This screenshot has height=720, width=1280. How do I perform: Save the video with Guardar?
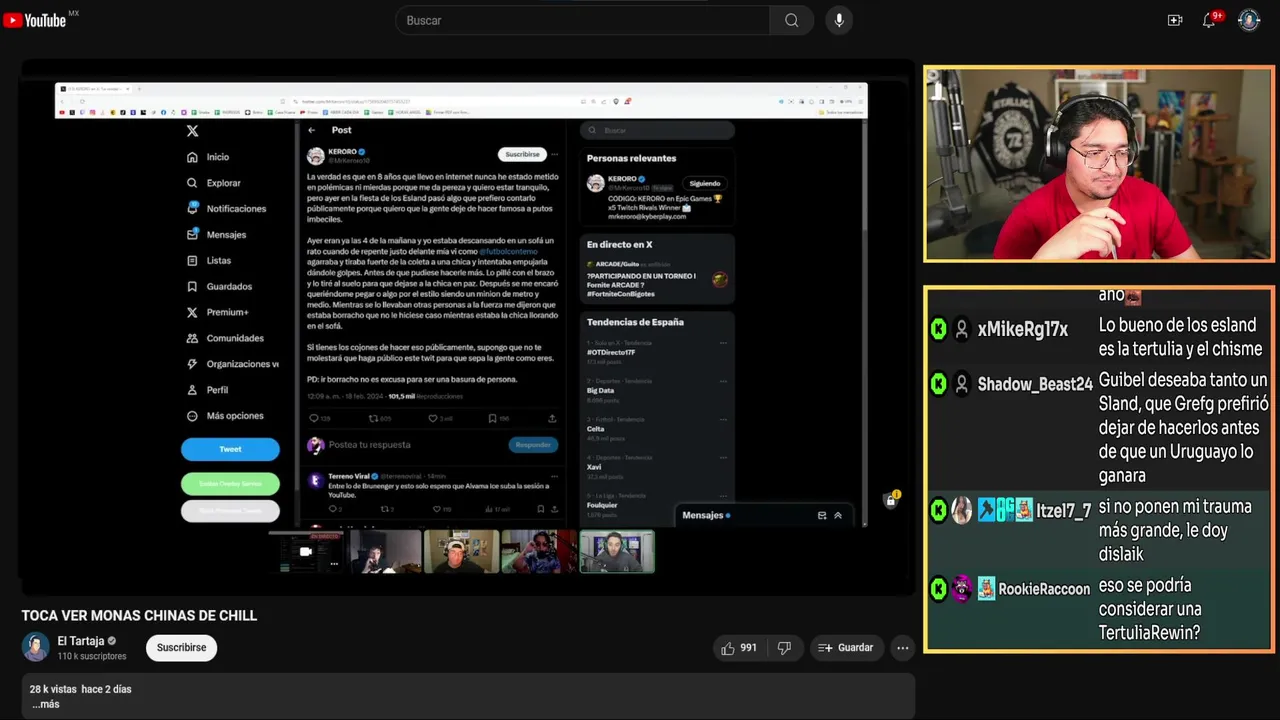click(x=846, y=648)
